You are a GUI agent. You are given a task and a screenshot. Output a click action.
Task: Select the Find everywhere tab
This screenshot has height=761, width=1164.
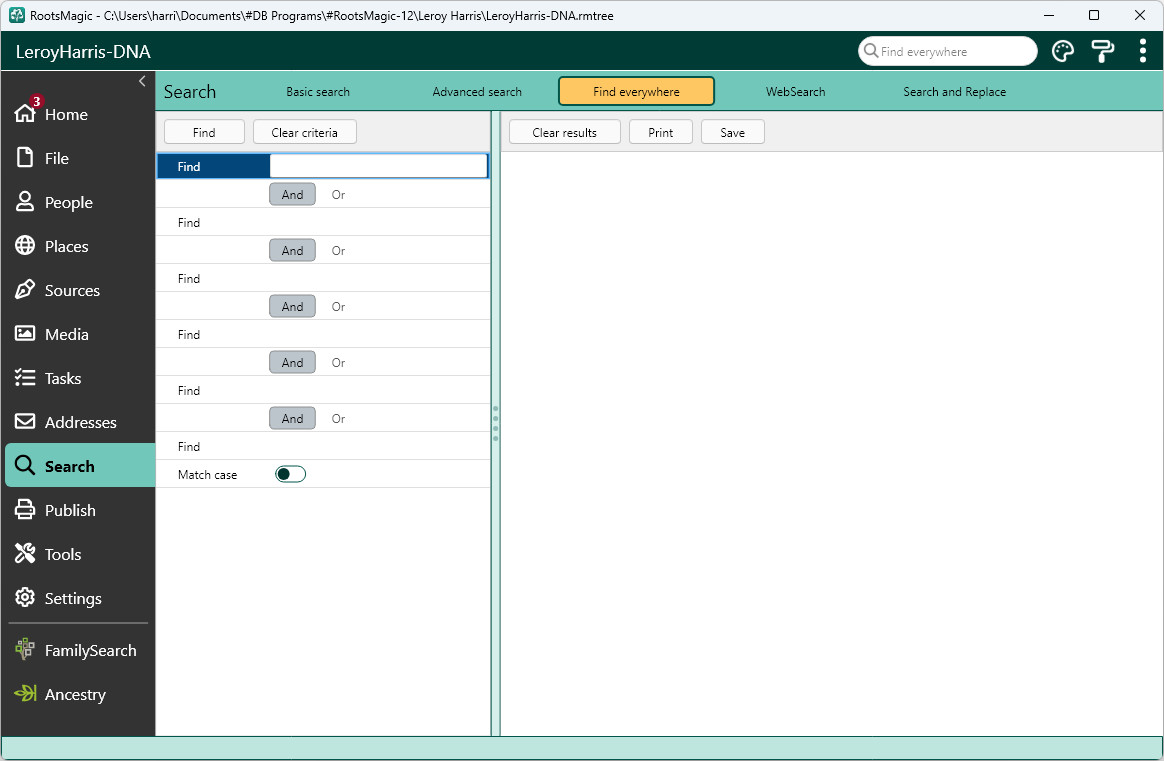(636, 92)
